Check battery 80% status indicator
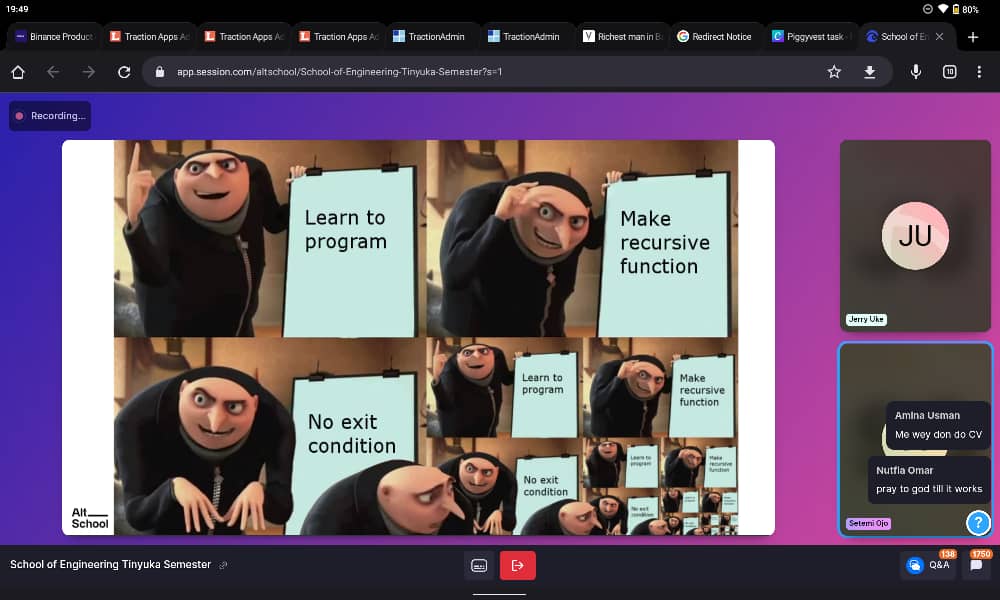 click(966, 10)
